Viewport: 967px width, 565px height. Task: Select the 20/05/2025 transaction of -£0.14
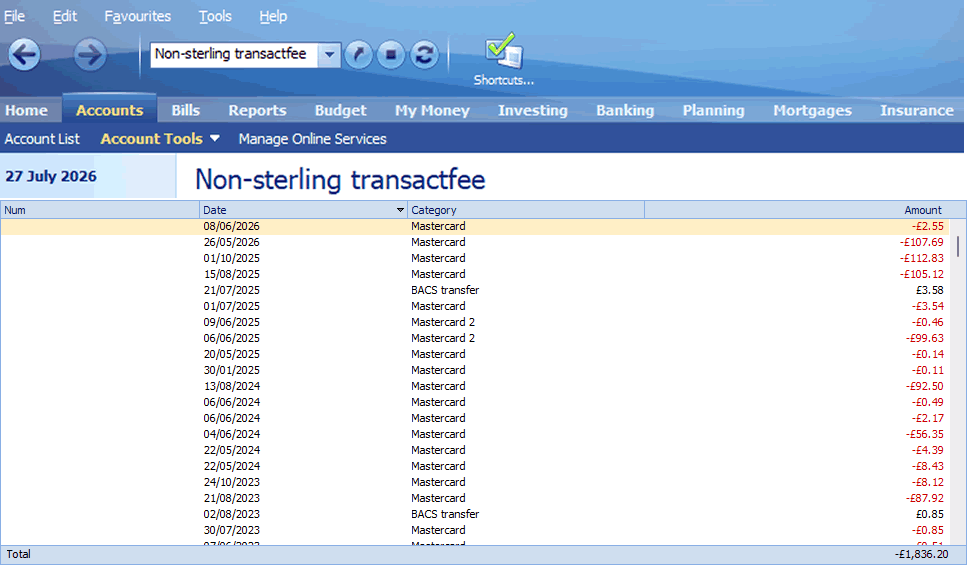coord(474,355)
